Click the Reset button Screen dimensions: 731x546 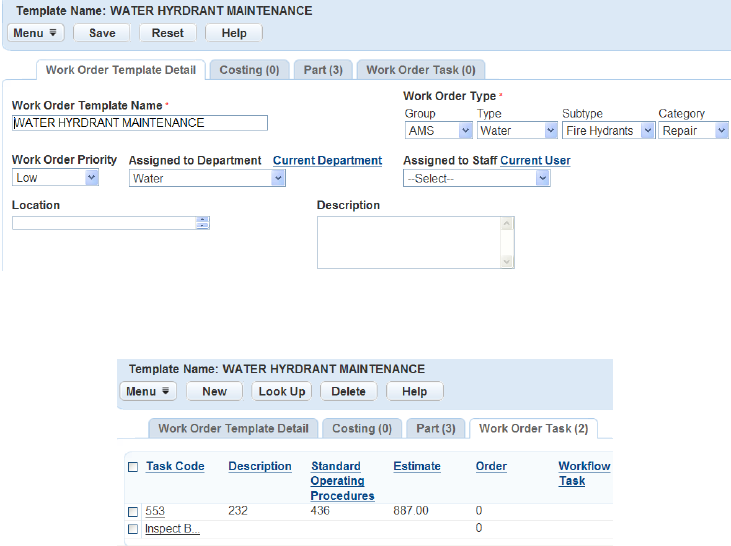168,33
